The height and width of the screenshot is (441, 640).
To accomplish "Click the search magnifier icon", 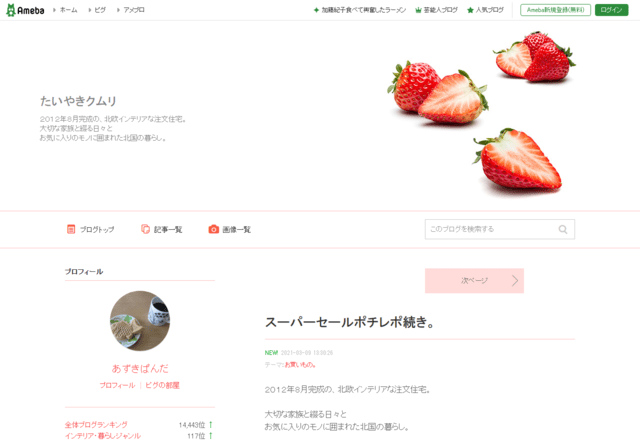I will click(563, 229).
